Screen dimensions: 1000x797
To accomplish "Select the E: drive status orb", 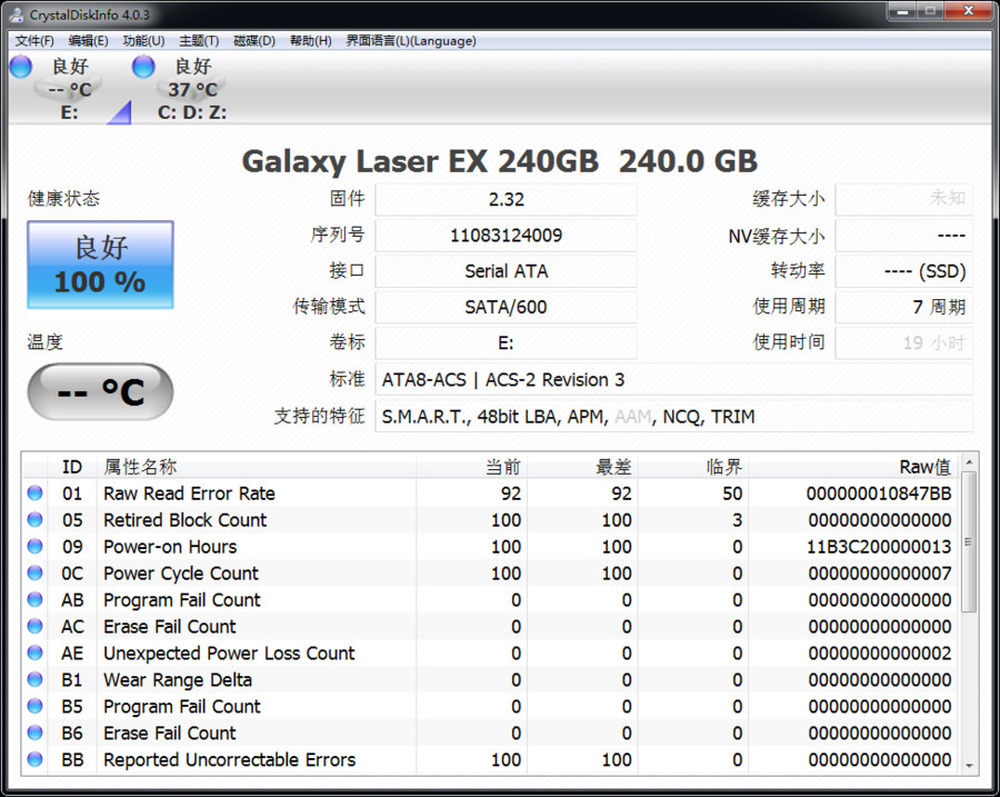I will (x=21, y=66).
